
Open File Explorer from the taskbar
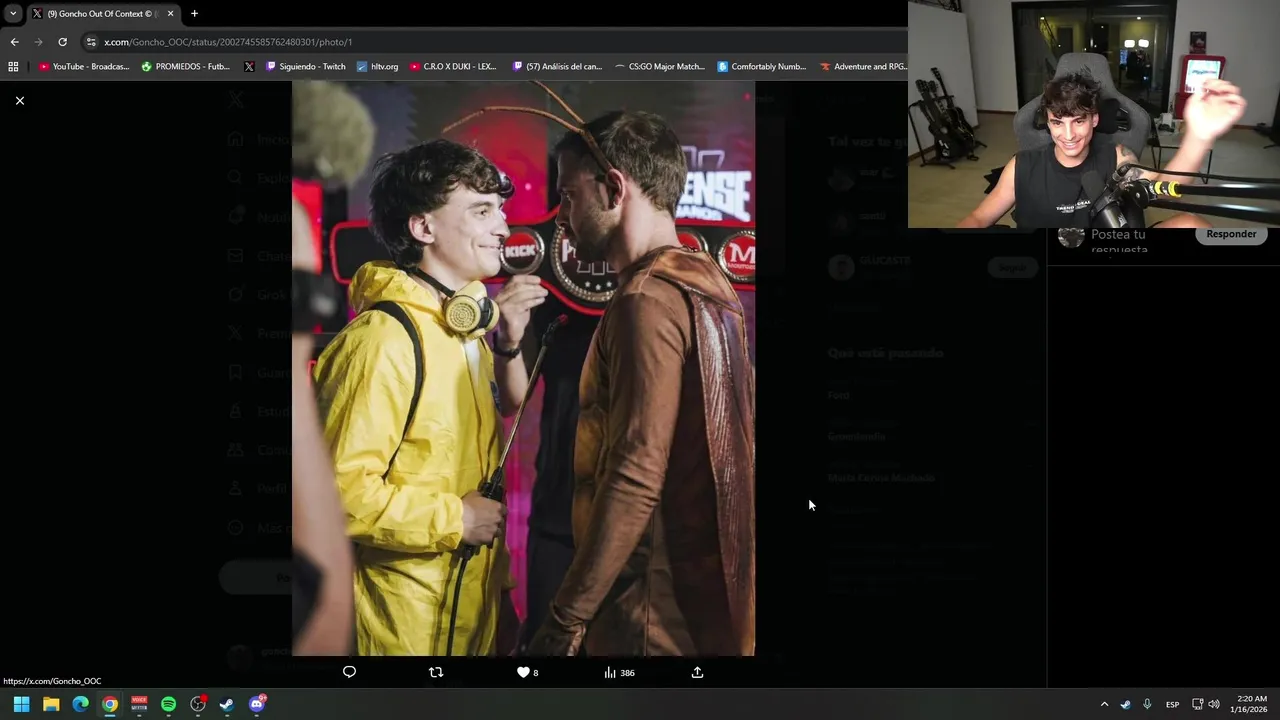pyautogui.click(x=51, y=704)
